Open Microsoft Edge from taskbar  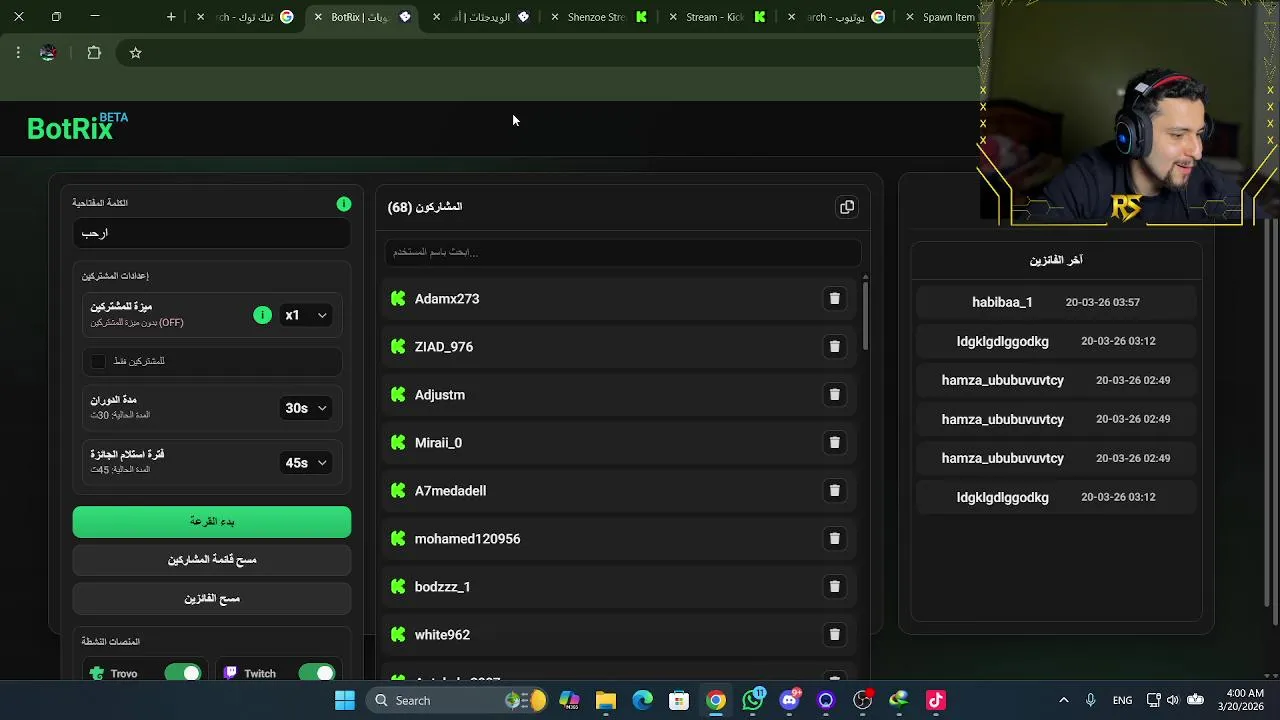[x=642, y=700]
